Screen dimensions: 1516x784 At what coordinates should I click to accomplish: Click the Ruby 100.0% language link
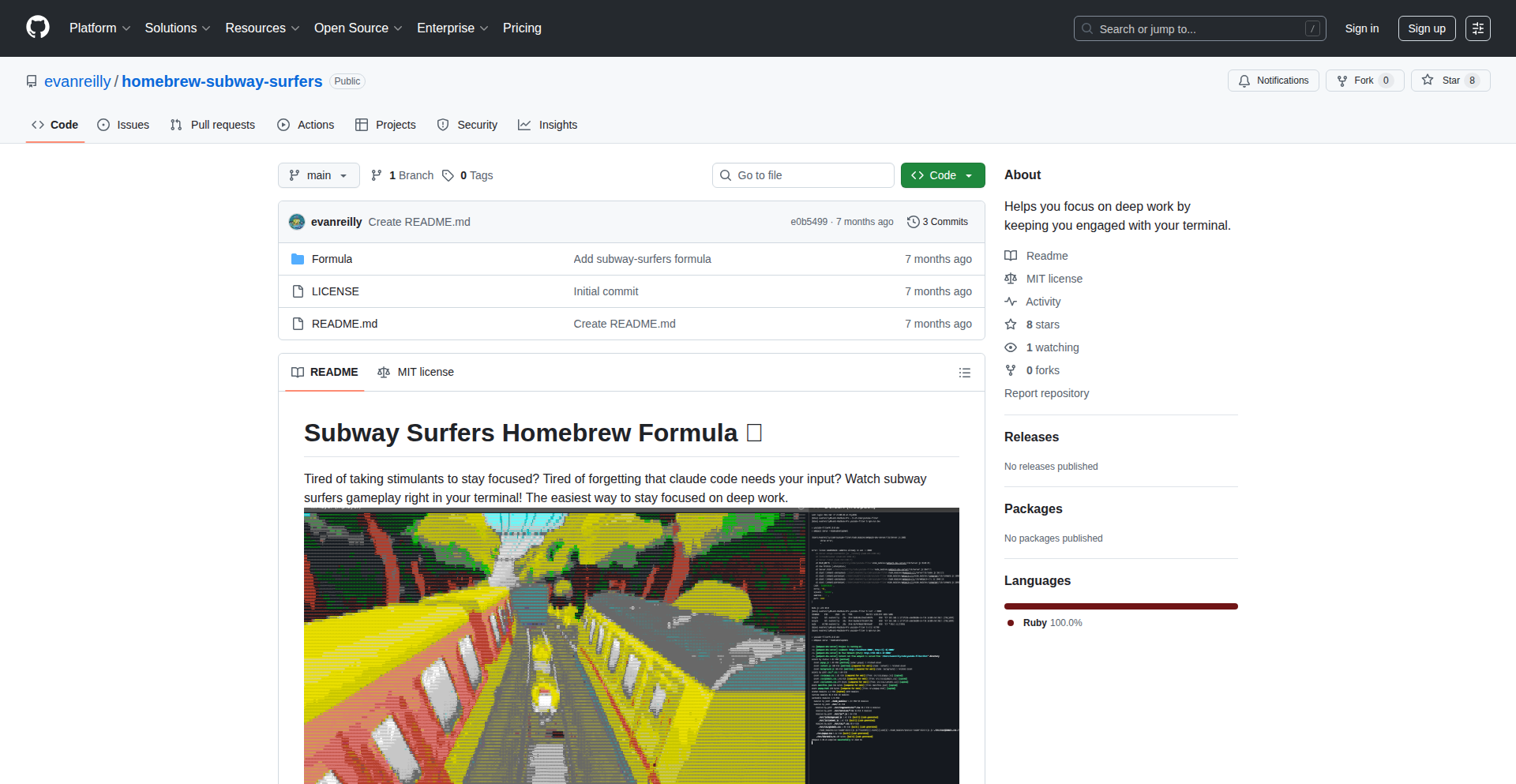point(1045,623)
